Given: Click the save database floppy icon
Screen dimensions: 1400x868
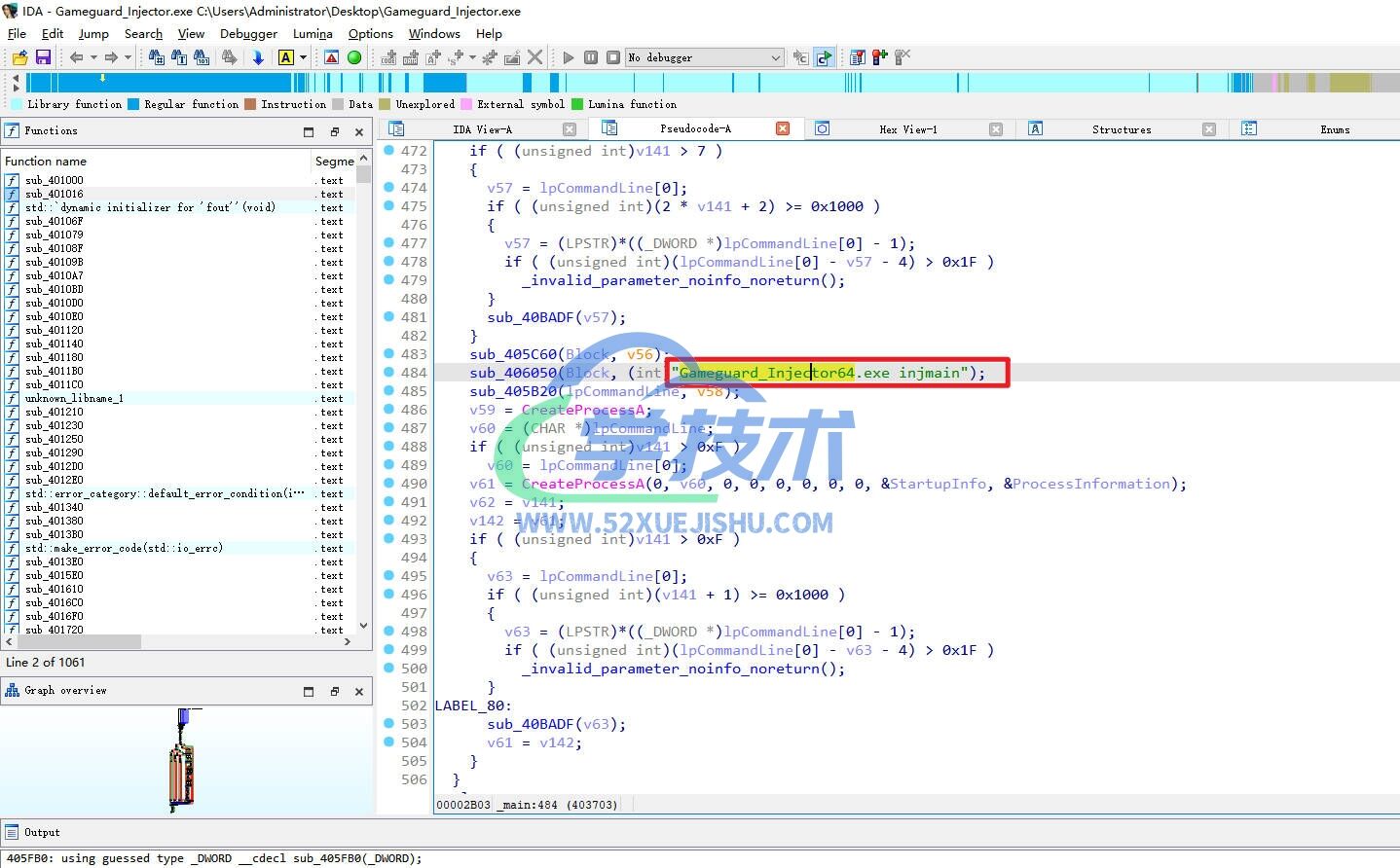Looking at the screenshot, I should pyautogui.click(x=43, y=57).
